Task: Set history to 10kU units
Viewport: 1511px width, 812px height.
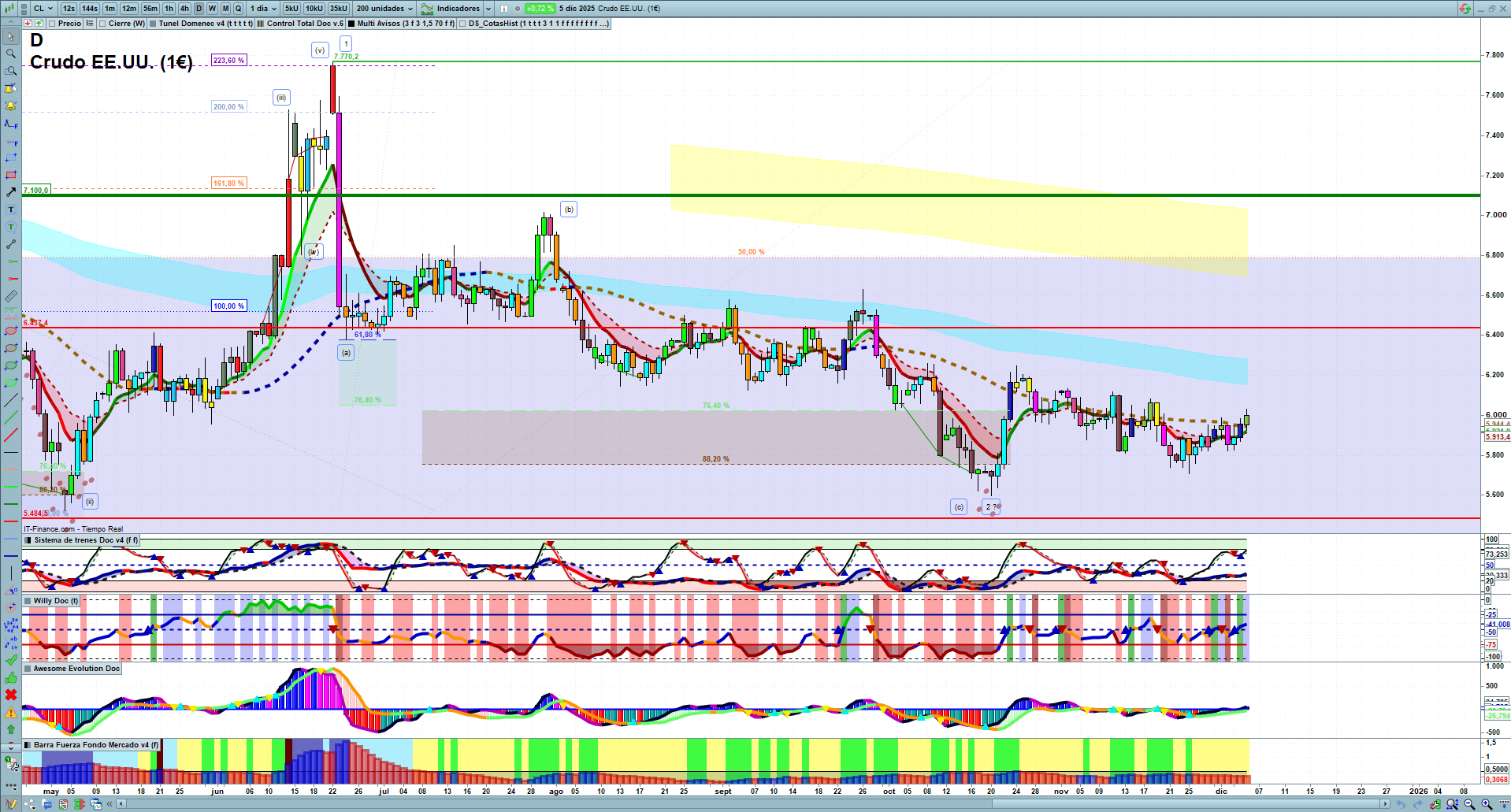Action: (314, 9)
